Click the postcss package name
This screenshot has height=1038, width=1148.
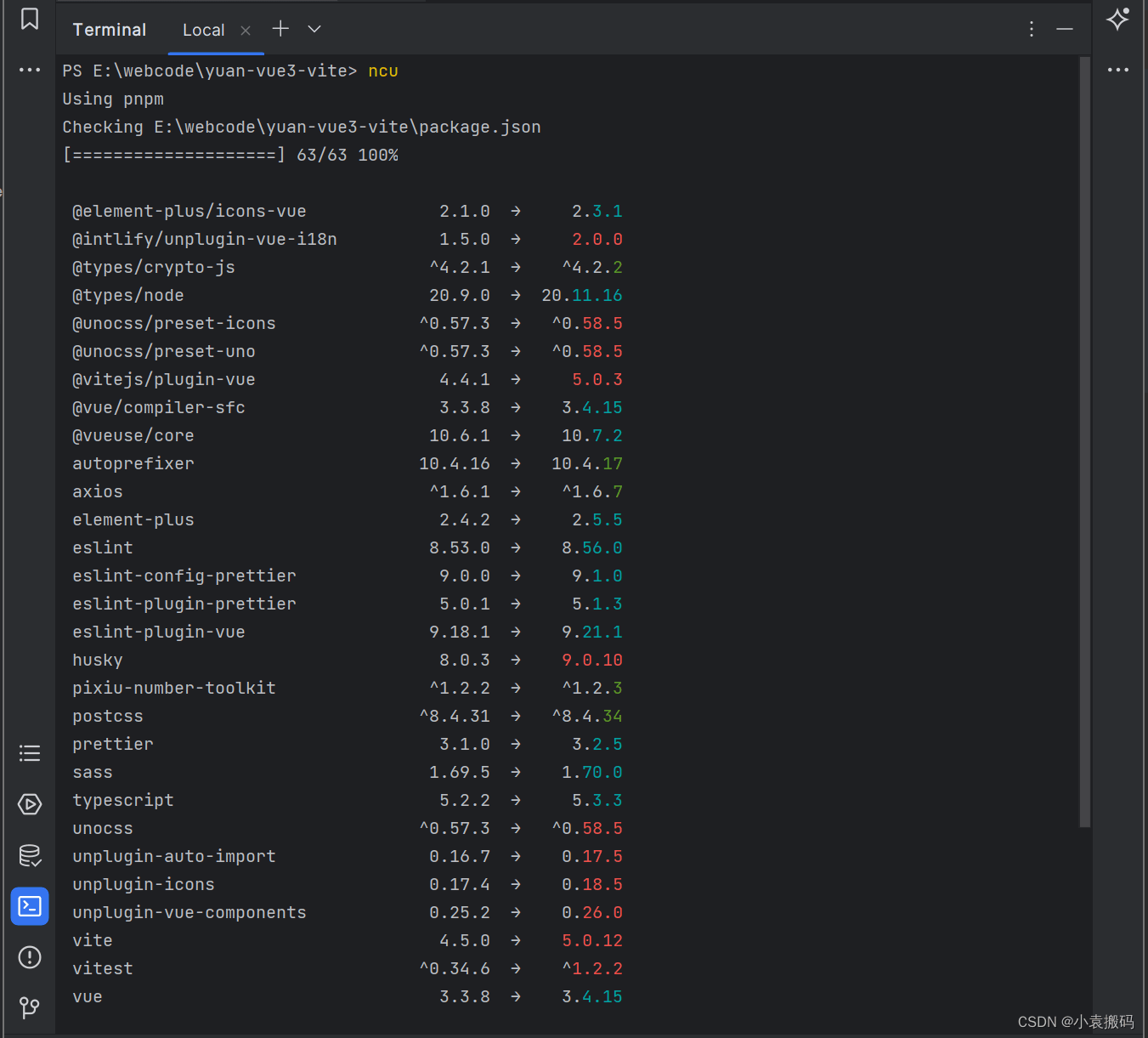(x=108, y=716)
